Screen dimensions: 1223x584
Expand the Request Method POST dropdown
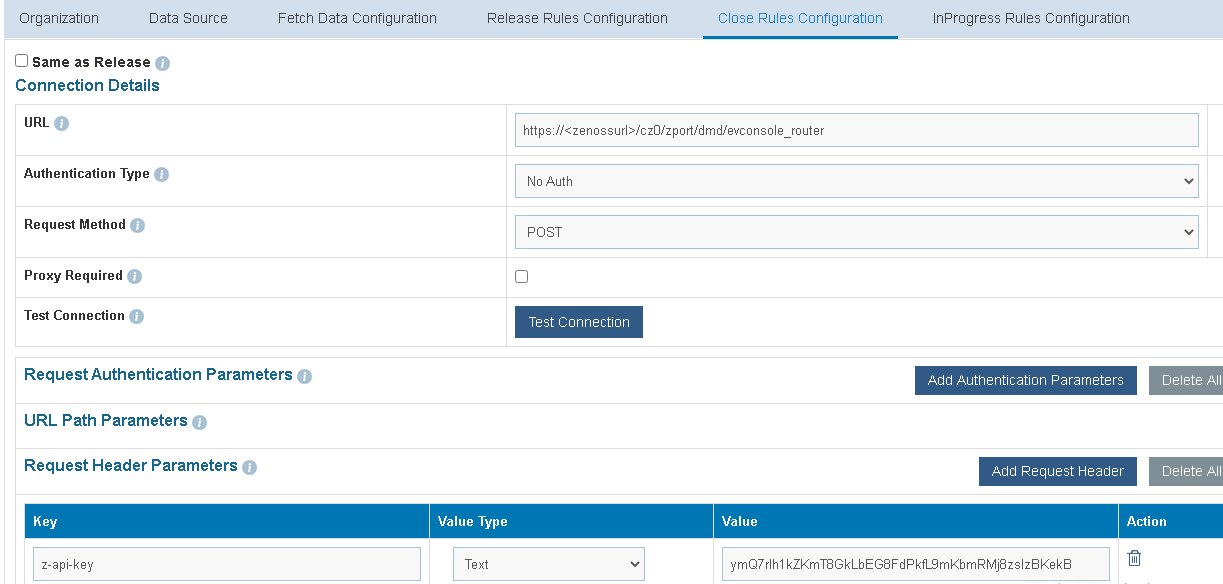click(856, 232)
